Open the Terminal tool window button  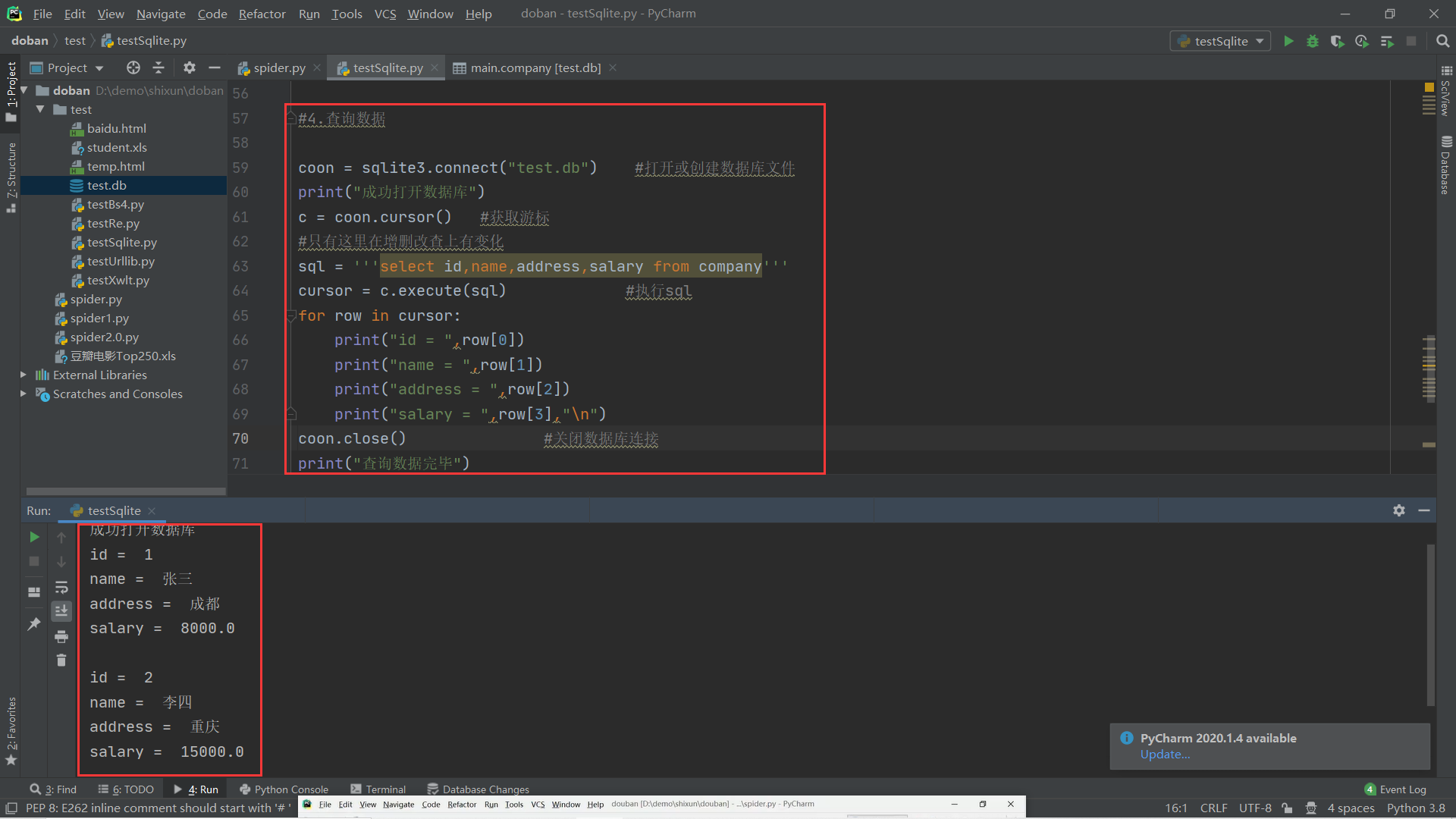click(x=378, y=789)
